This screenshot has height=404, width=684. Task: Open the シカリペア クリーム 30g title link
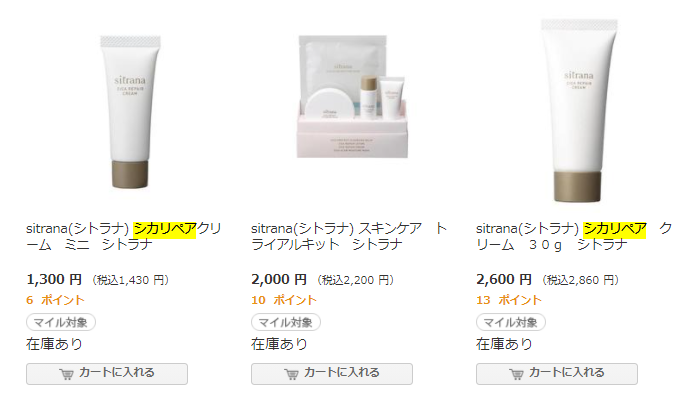(574, 236)
